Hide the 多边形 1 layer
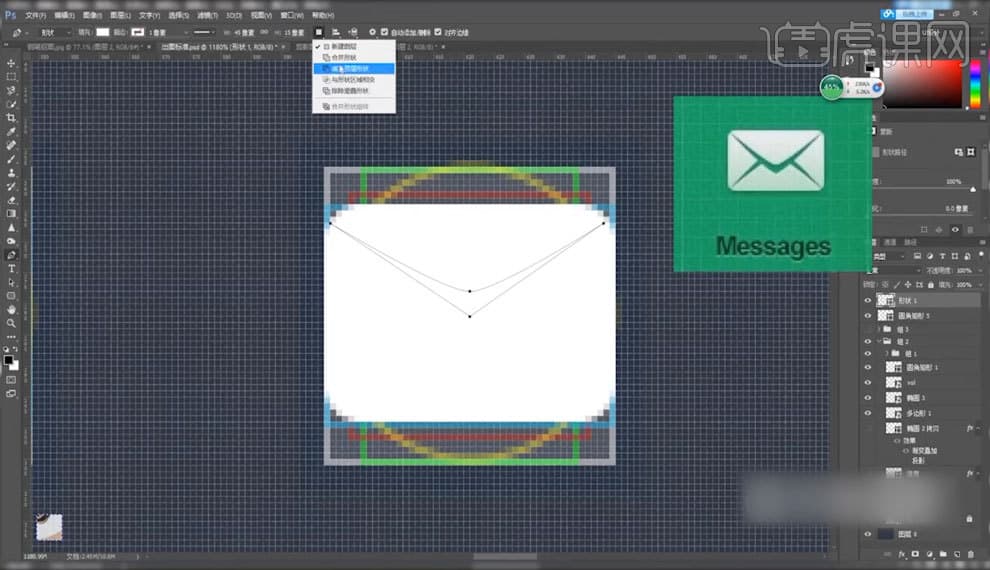 pos(868,413)
